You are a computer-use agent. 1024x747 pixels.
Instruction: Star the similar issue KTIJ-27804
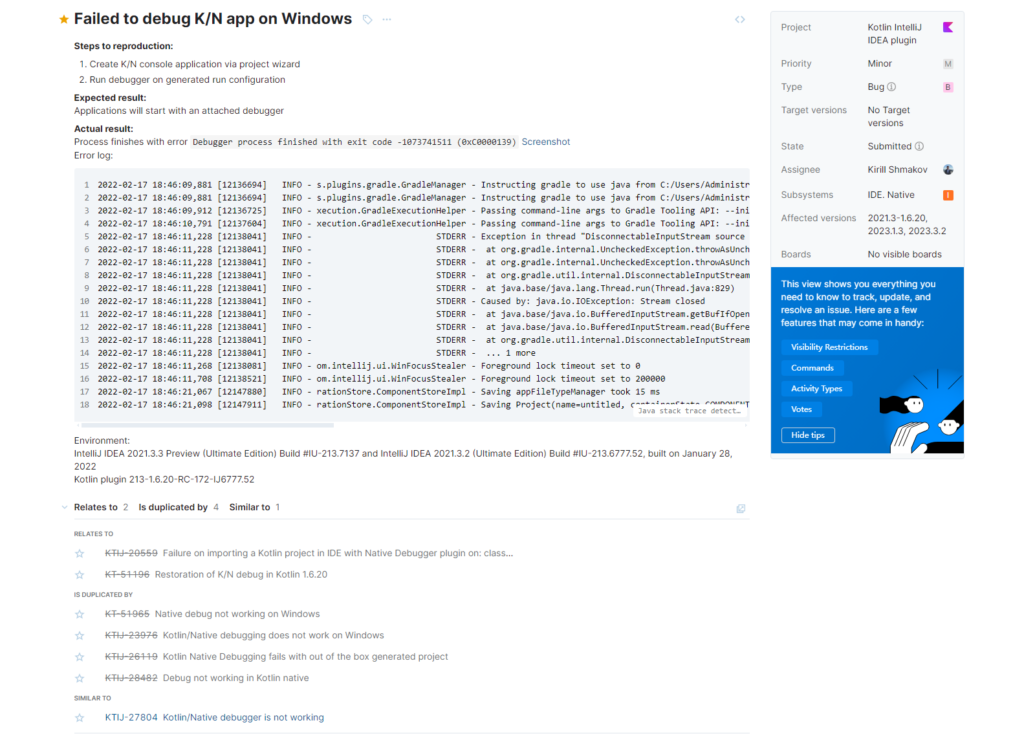coord(80,717)
